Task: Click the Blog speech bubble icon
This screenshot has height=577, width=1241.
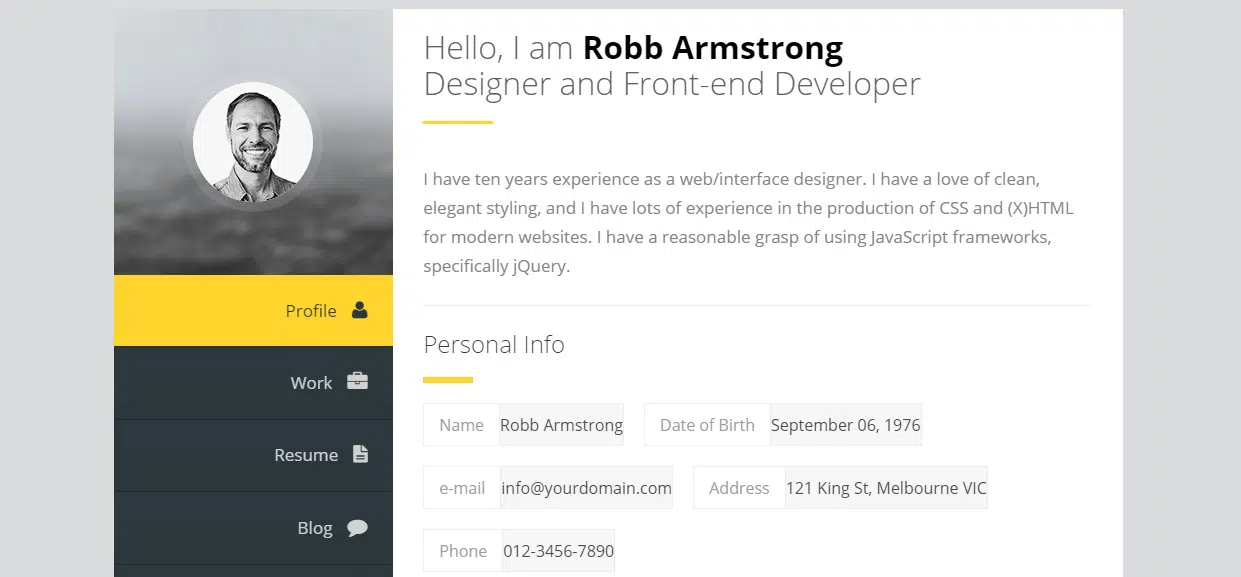Action: pyautogui.click(x=357, y=528)
